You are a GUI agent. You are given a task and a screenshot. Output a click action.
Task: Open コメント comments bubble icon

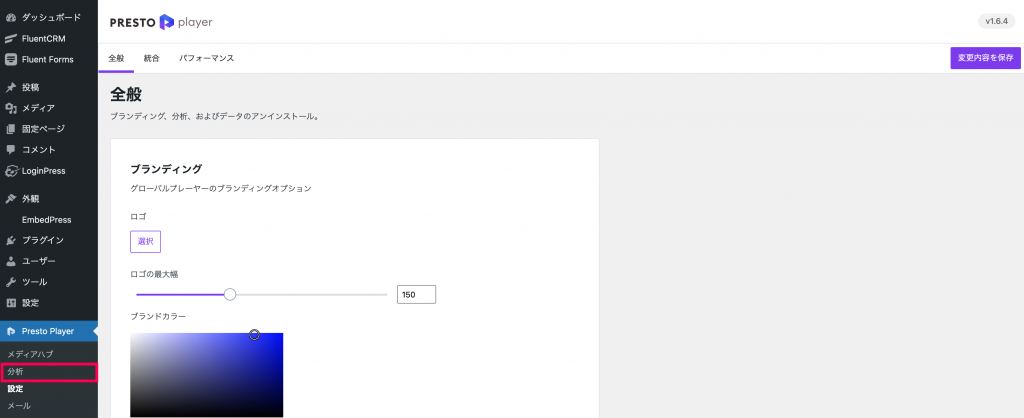tap(10, 150)
